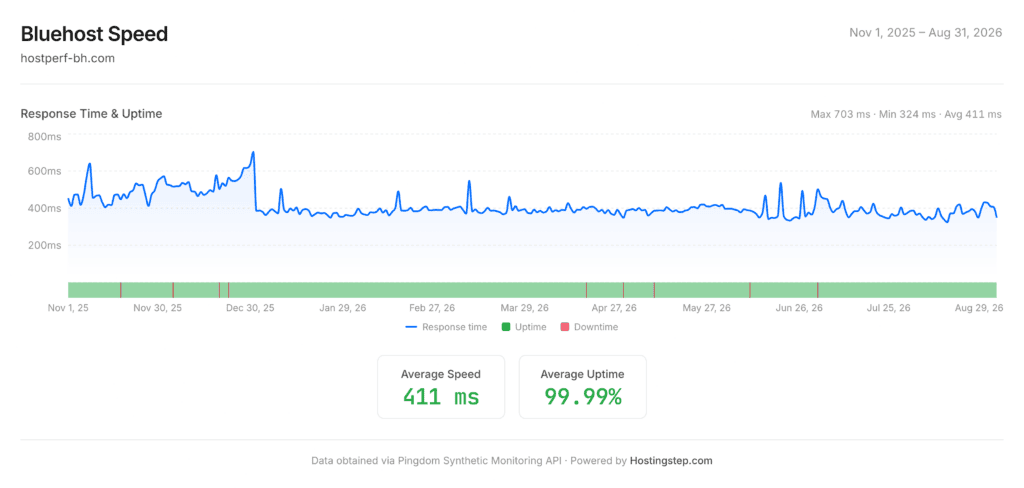Screen dimensions: 1024x488
Task: Click the Jun 26, 26 axis label
Action: coord(799,308)
